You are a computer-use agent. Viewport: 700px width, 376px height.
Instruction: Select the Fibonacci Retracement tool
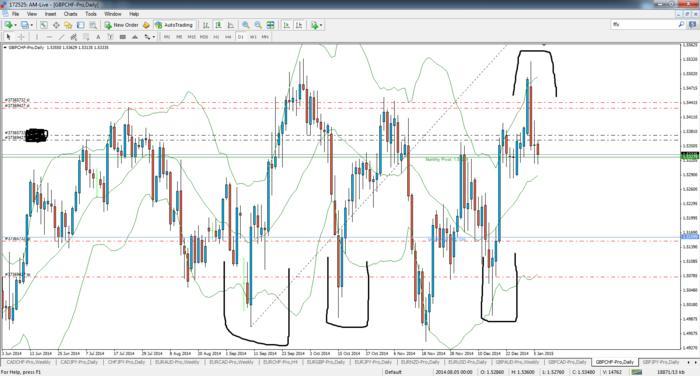tap(86, 37)
